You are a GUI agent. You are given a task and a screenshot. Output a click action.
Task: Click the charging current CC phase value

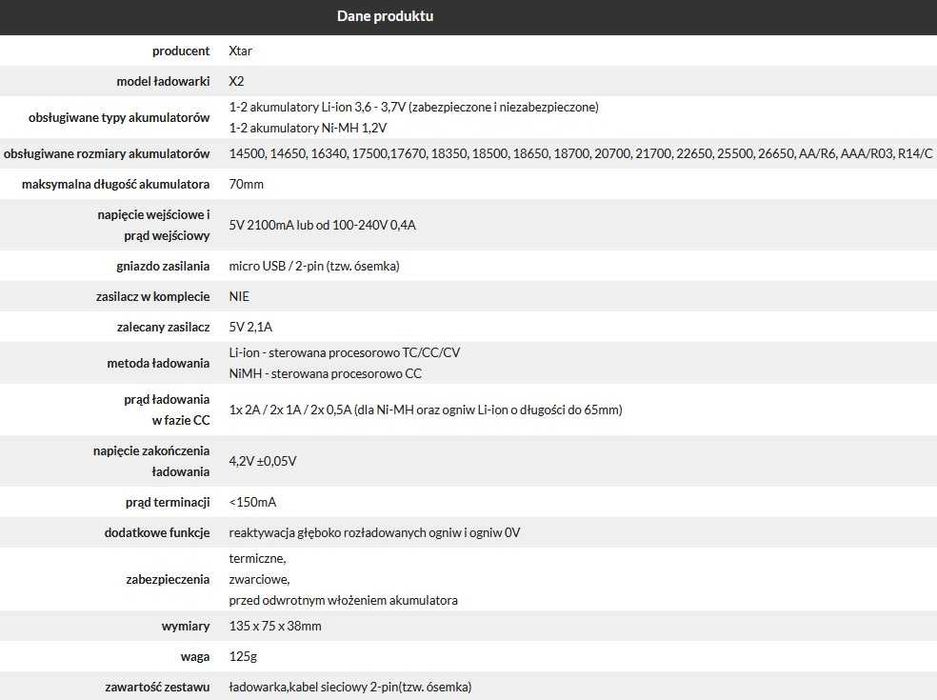coord(425,410)
